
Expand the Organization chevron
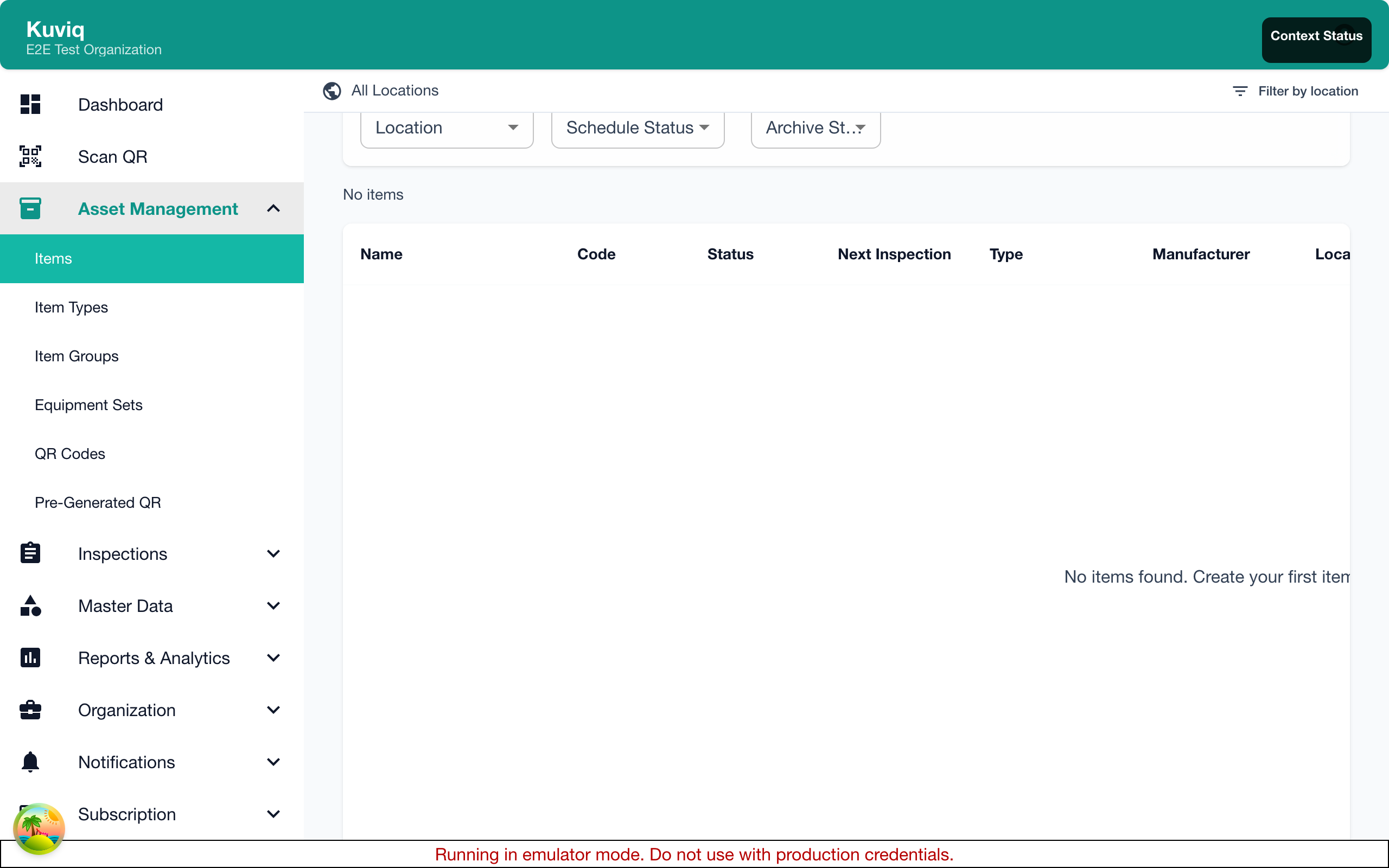click(273, 710)
